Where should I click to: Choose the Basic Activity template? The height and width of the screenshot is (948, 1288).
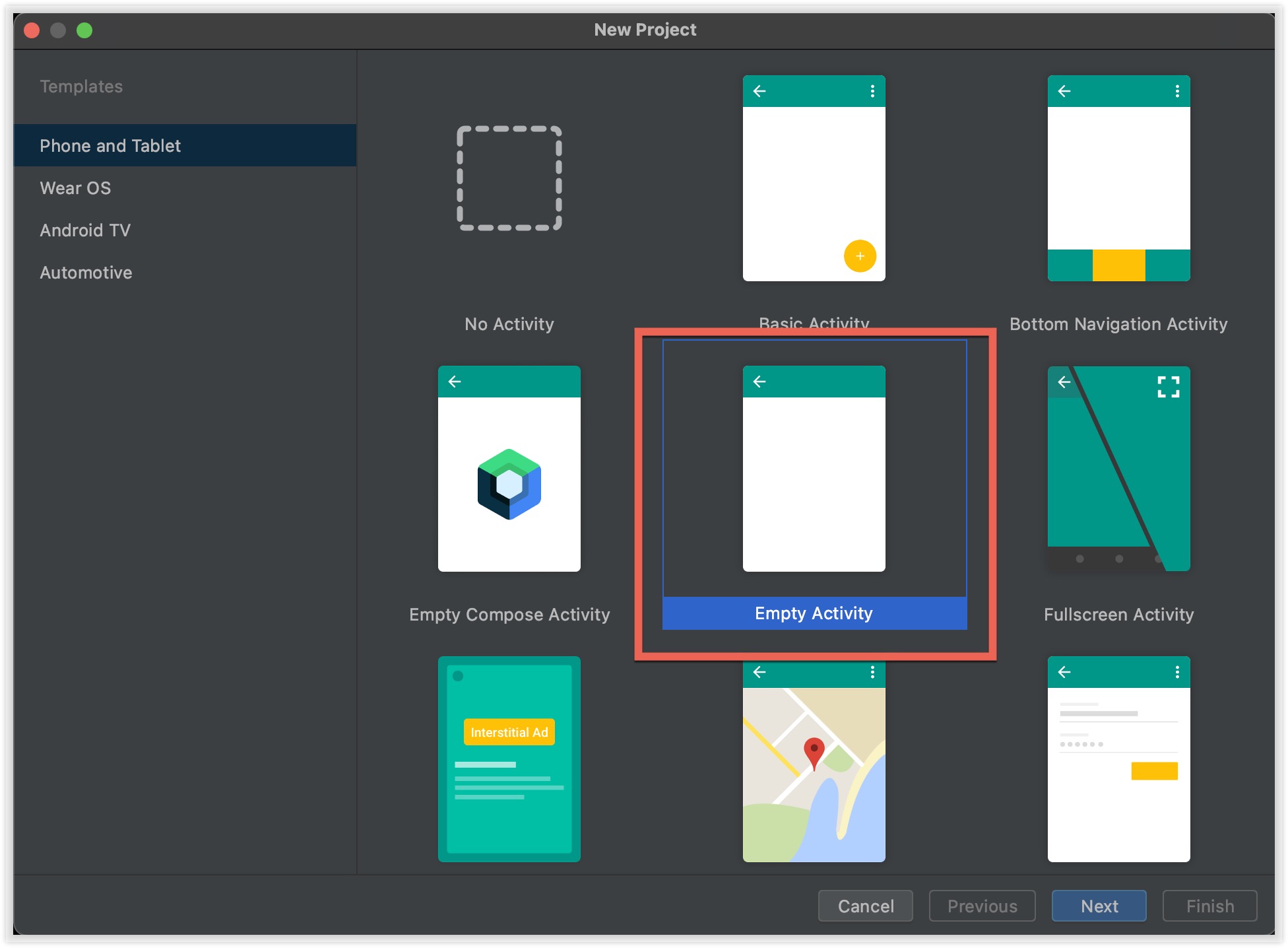point(814,178)
